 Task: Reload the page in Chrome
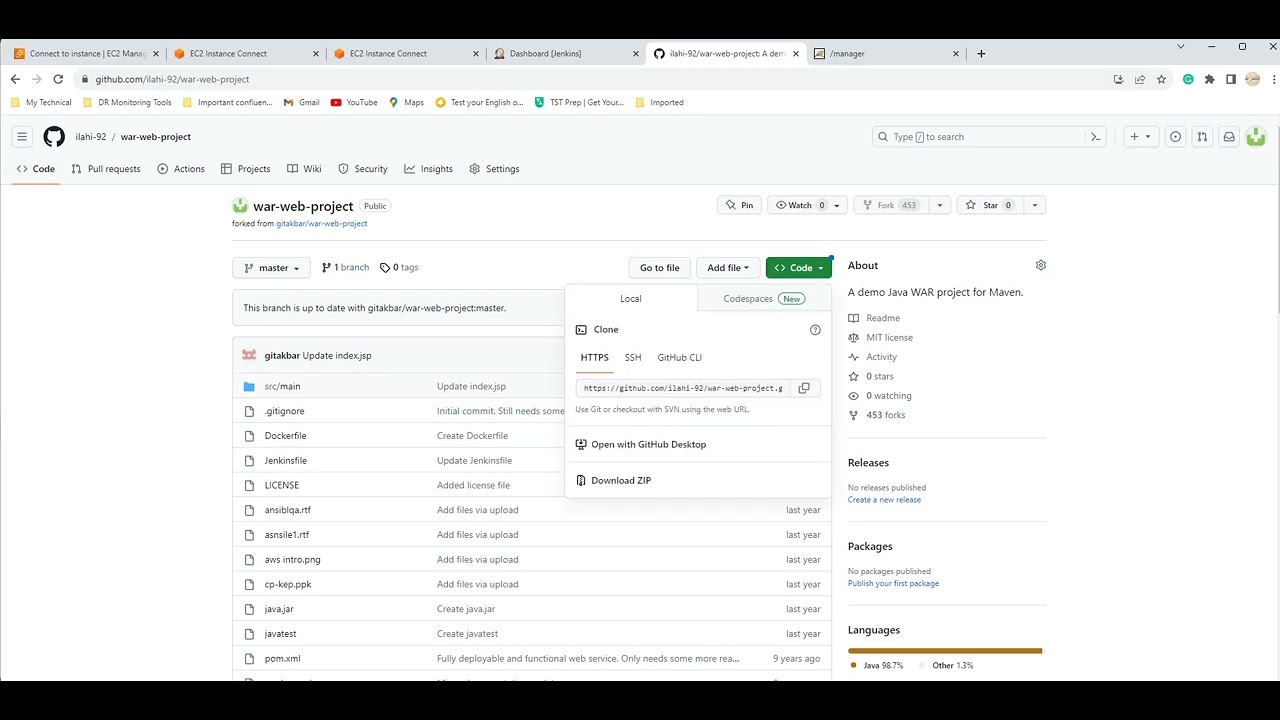pos(58,79)
